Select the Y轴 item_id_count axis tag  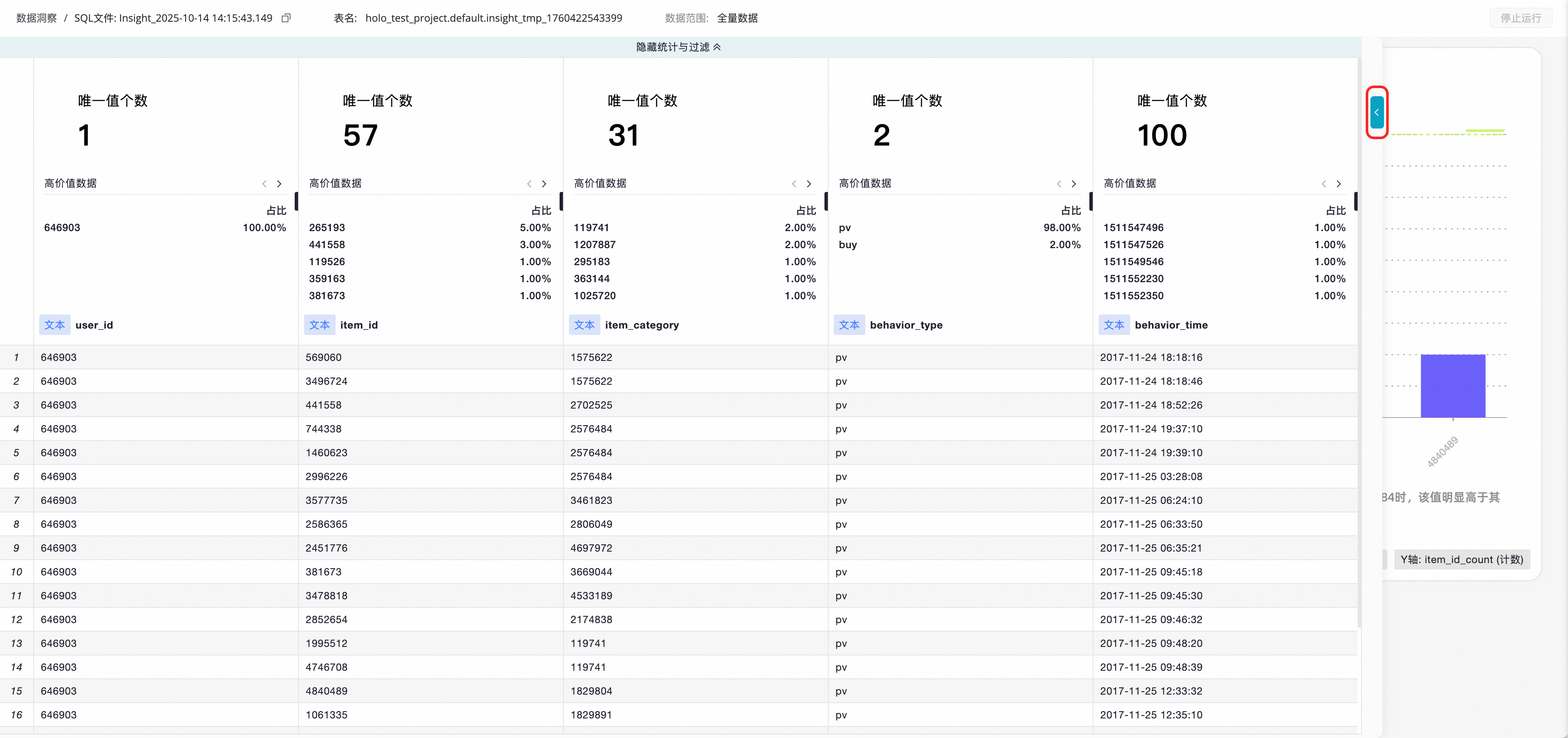coord(1462,560)
